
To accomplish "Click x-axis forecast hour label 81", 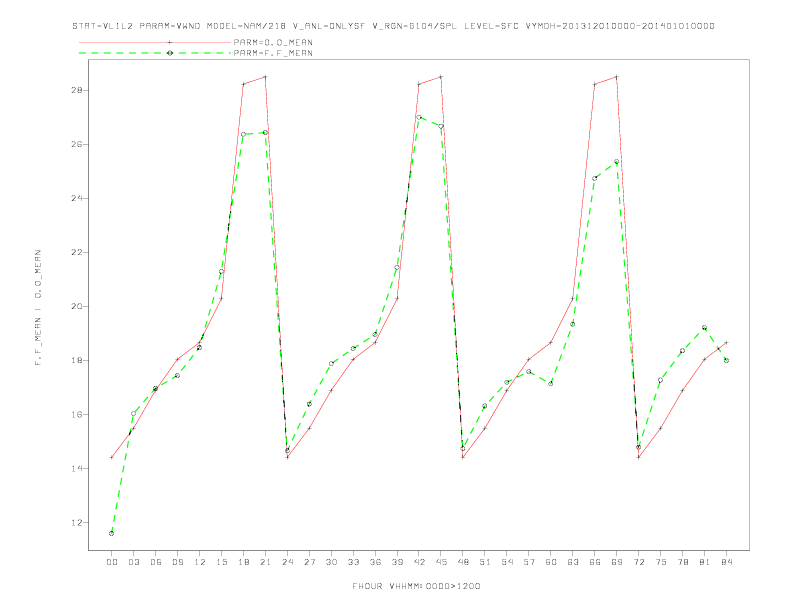I will pos(705,562).
